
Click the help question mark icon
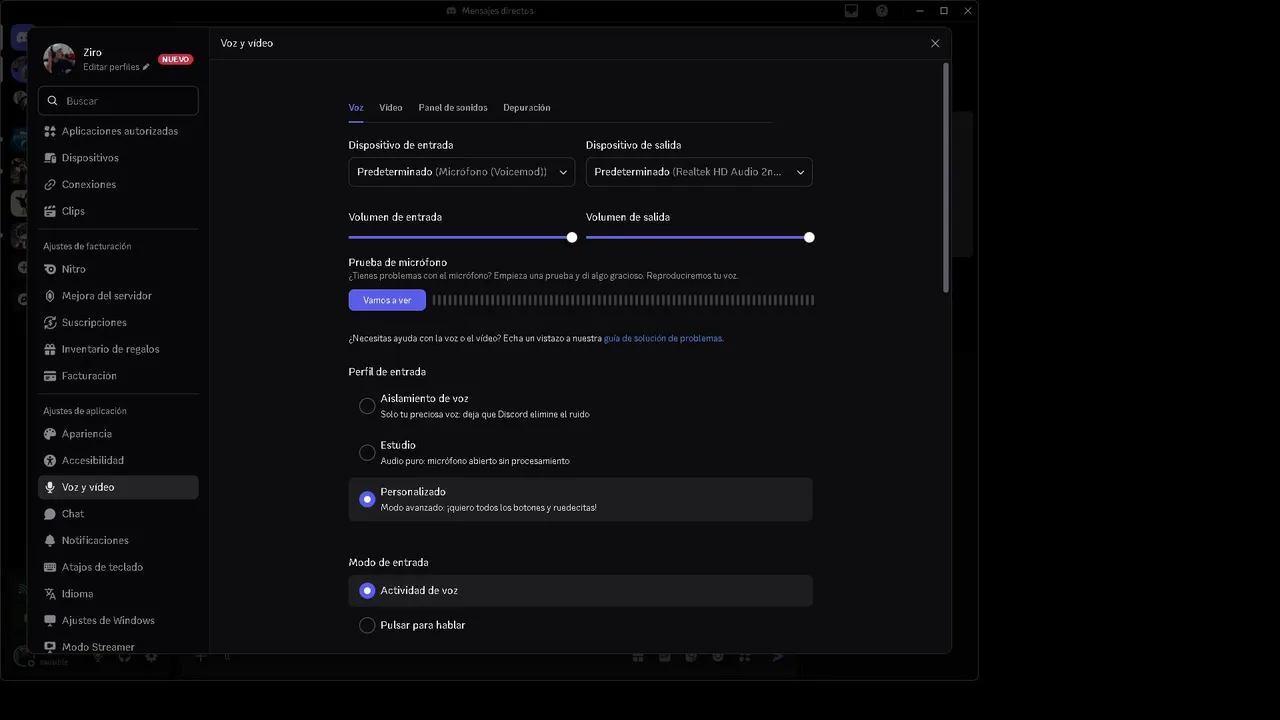tap(882, 11)
